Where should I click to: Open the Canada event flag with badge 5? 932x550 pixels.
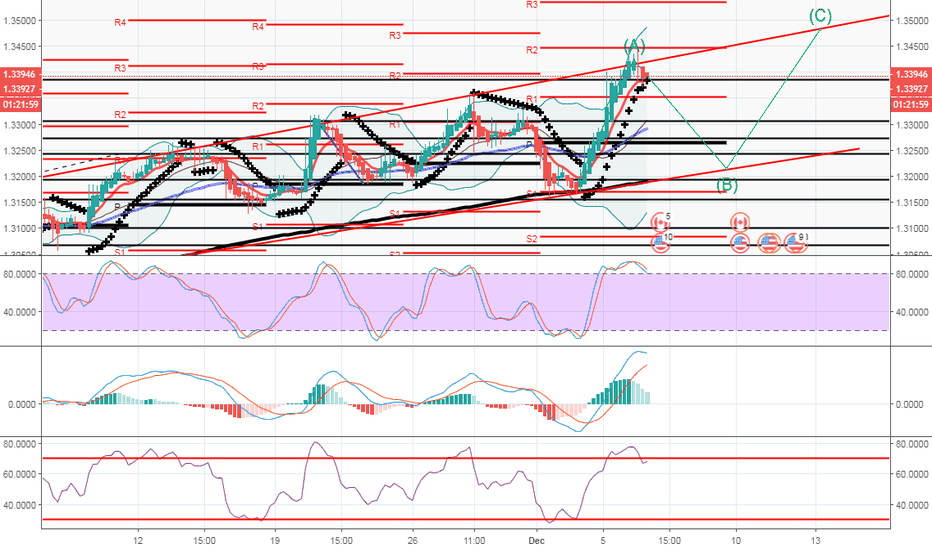660,222
